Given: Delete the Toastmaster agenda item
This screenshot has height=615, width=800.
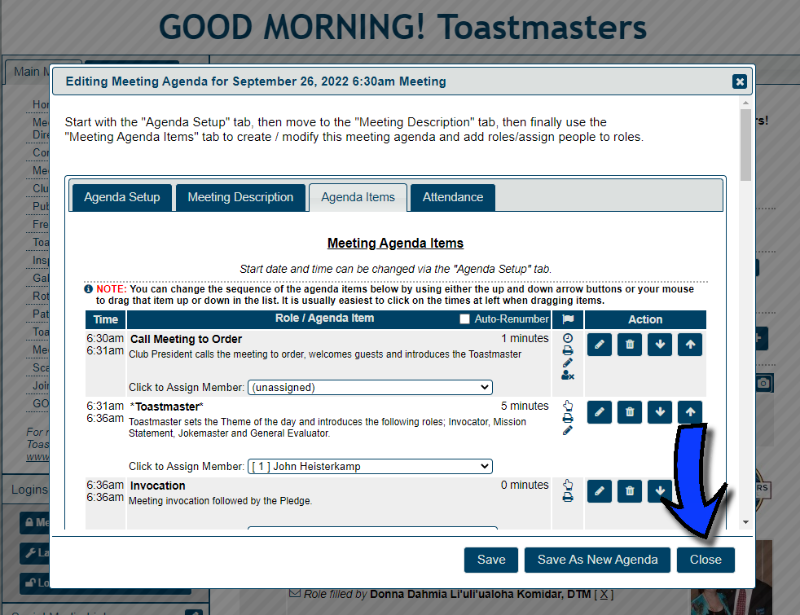Looking at the screenshot, I should click(629, 411).
